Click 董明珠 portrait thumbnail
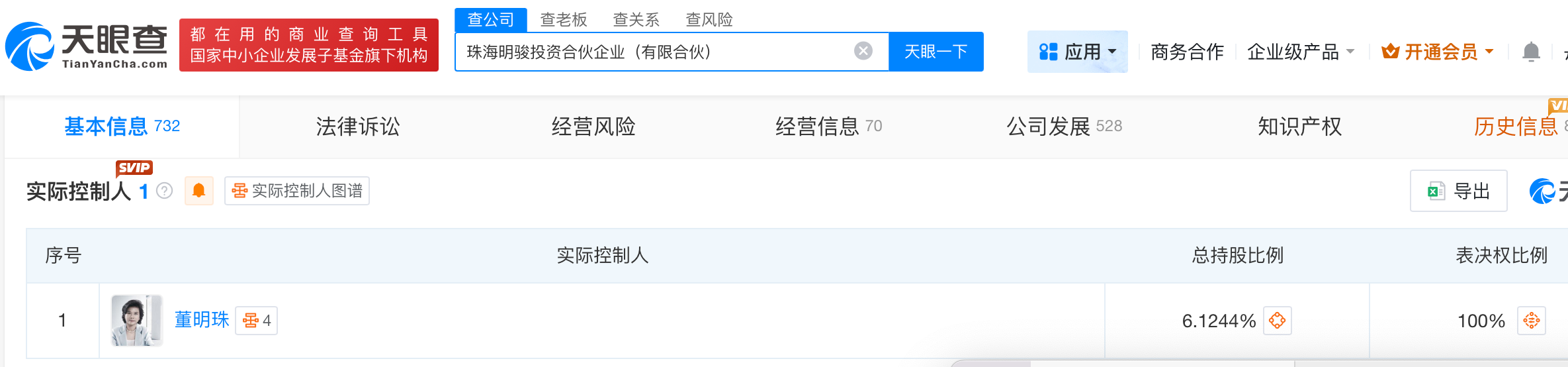 tap(137, 321)
